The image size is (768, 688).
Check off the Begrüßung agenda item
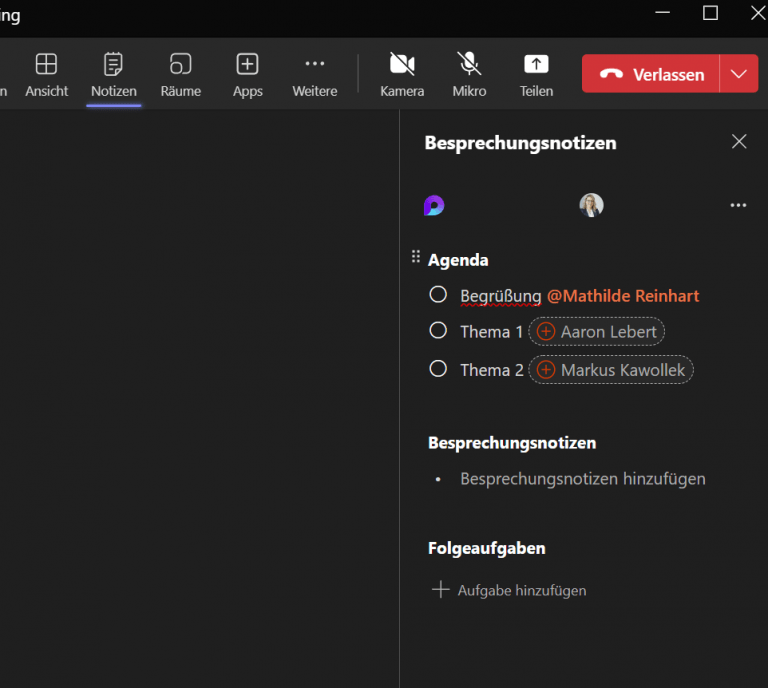pyautogui.click(x=438, y=295)
